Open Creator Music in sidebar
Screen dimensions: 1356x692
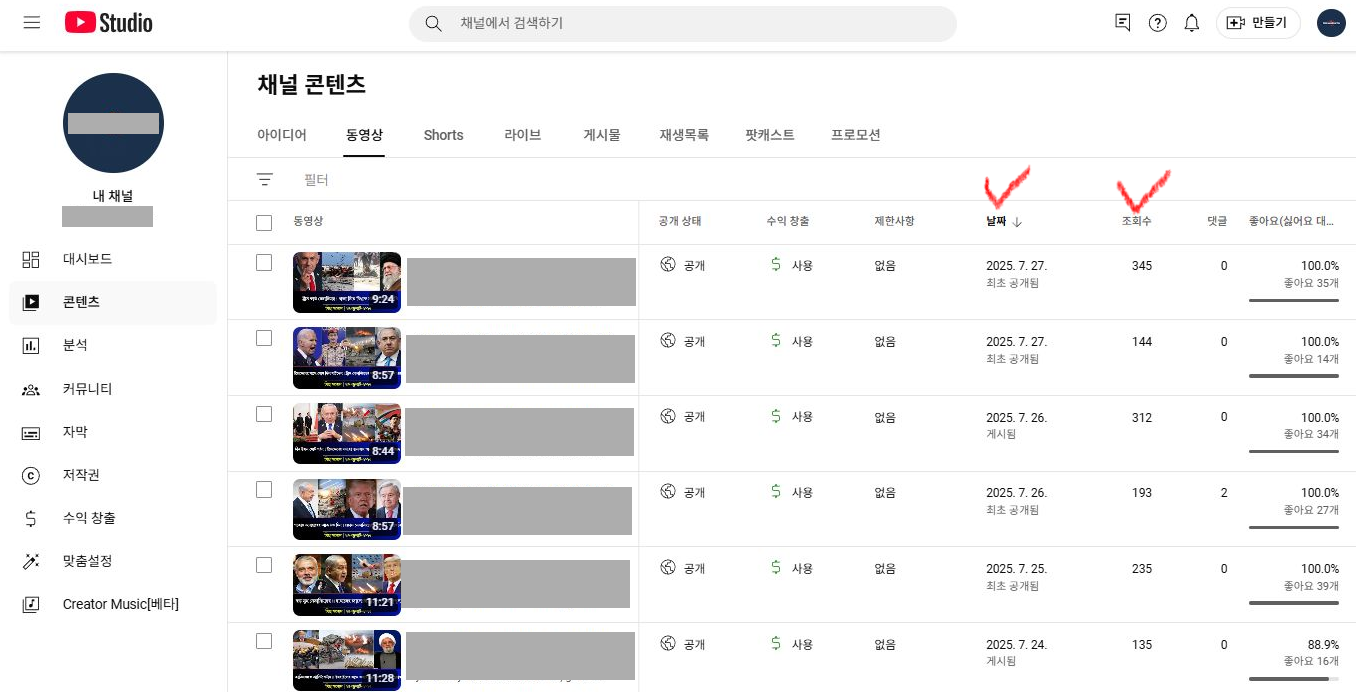[x=120, y=604]
